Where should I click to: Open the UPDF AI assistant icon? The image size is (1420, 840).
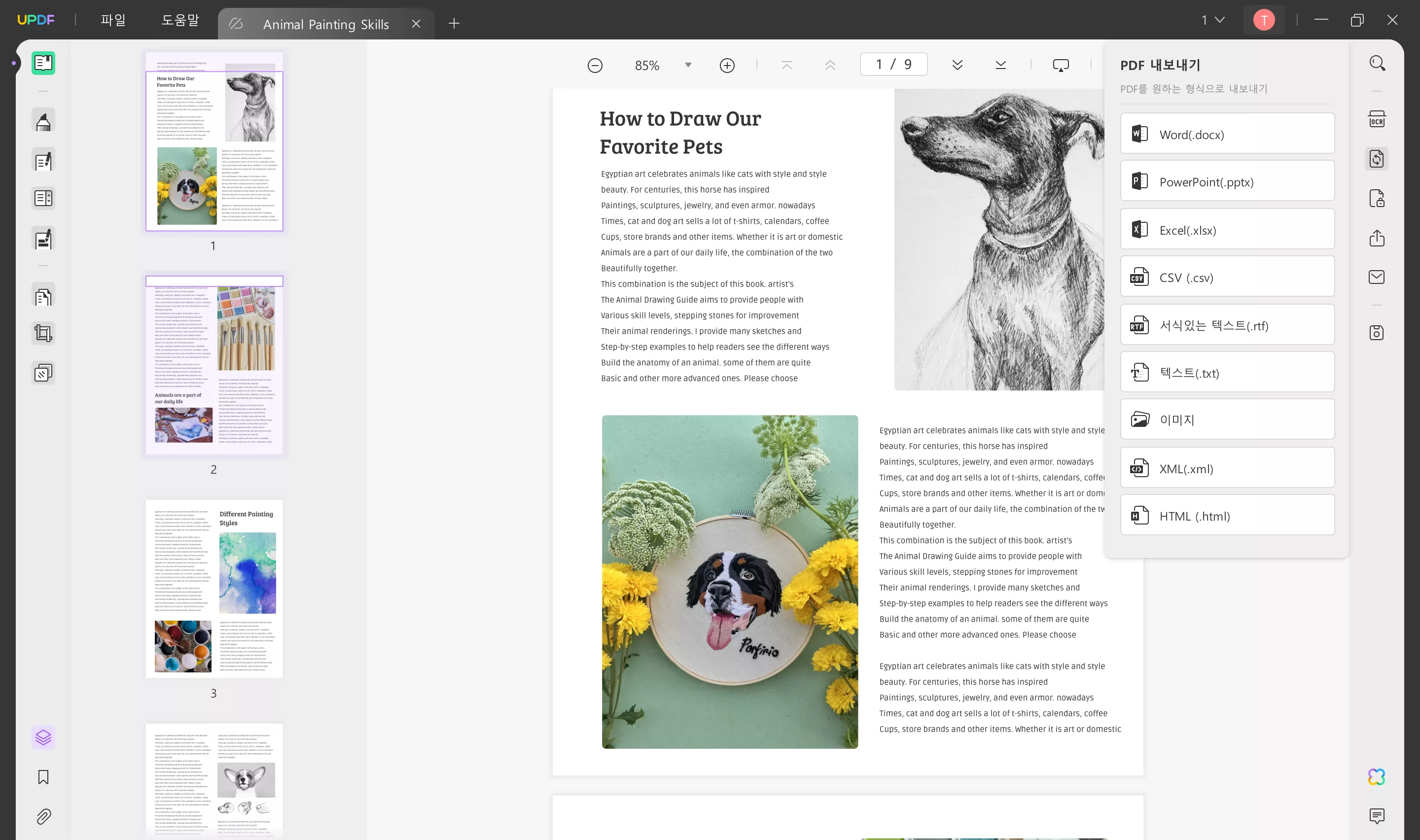[x=1377, y=776]
